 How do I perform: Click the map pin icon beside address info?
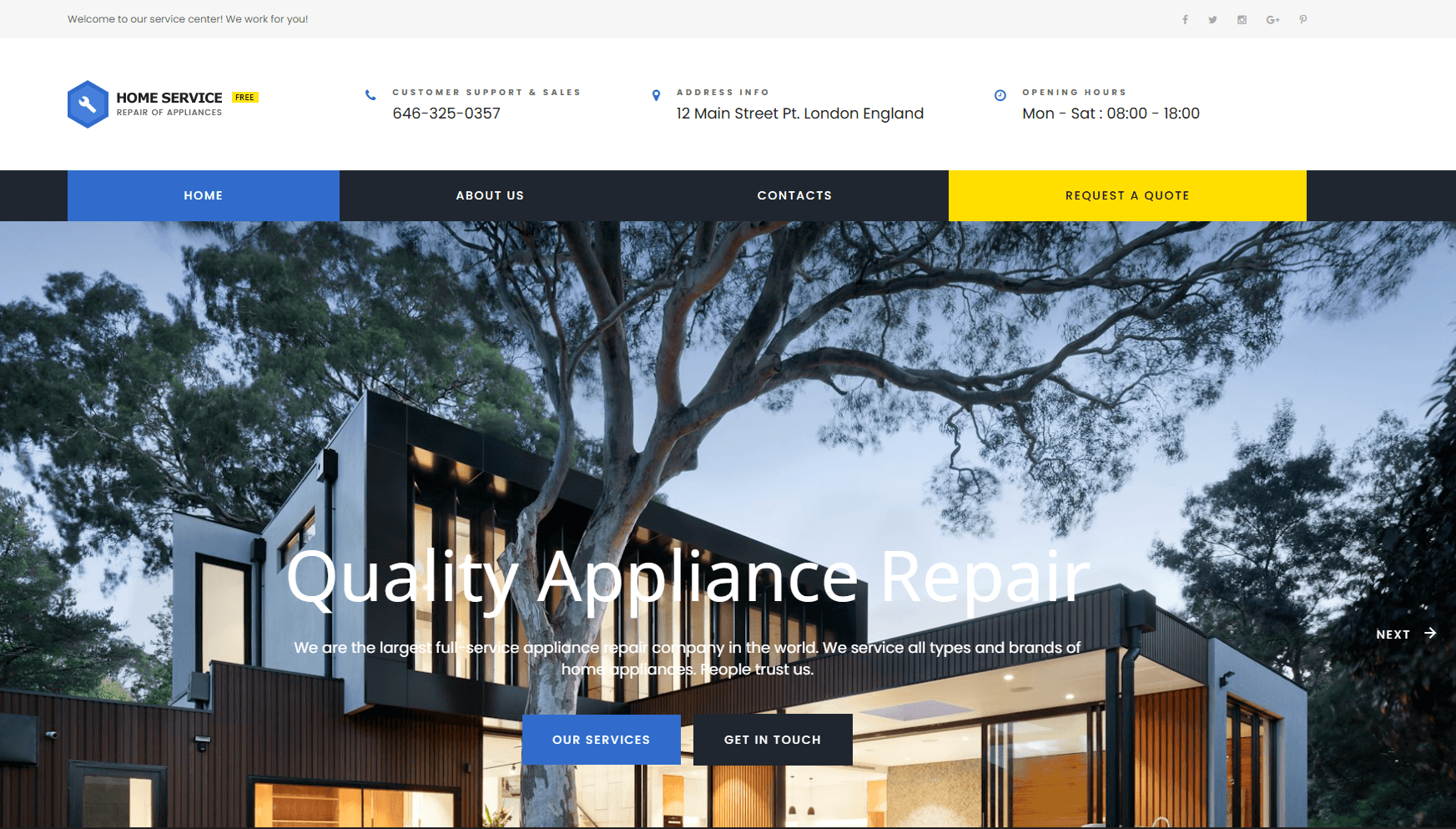click(x=656, y=95)
